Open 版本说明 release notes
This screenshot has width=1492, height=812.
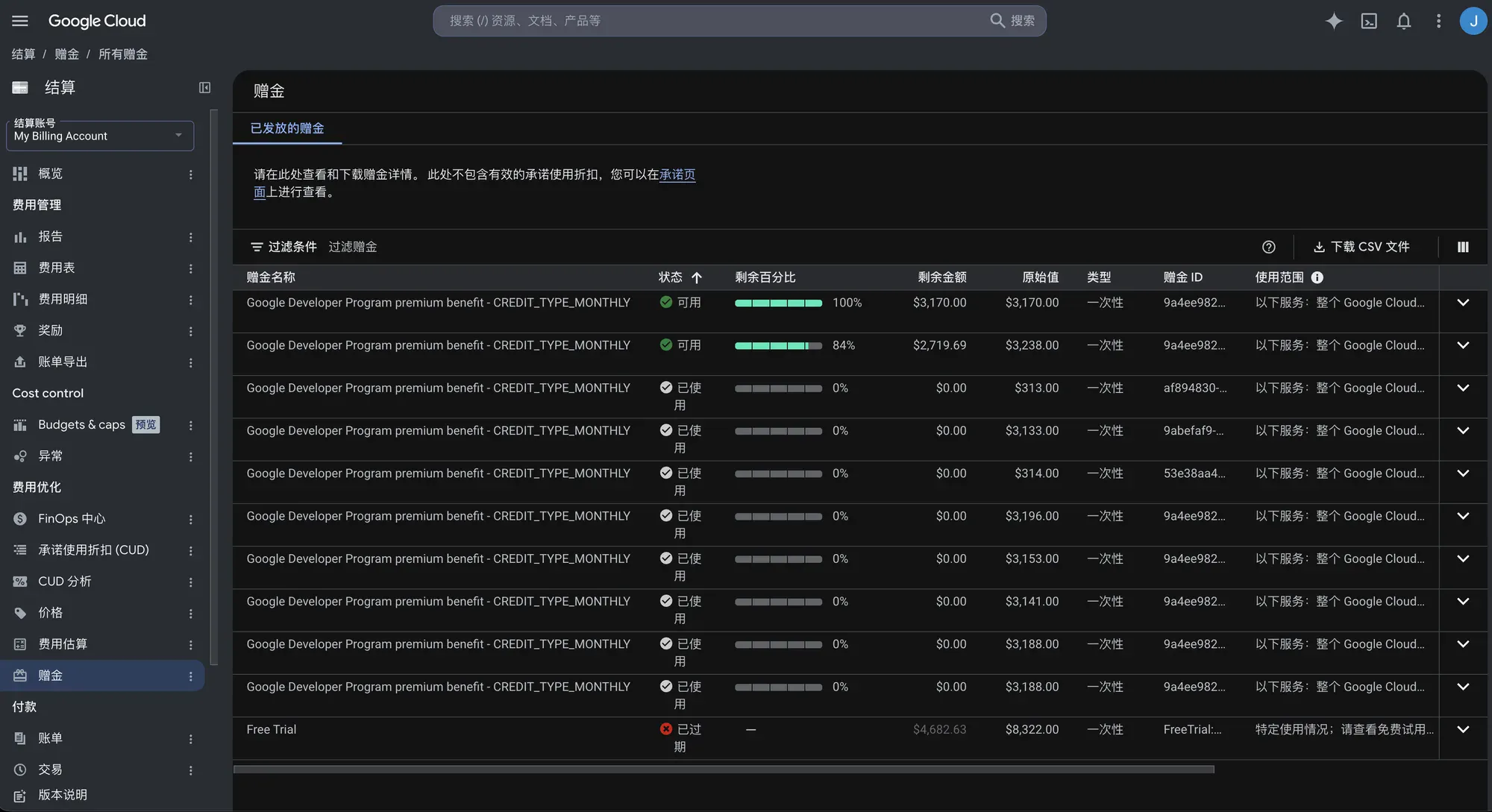tap(63, 795)
